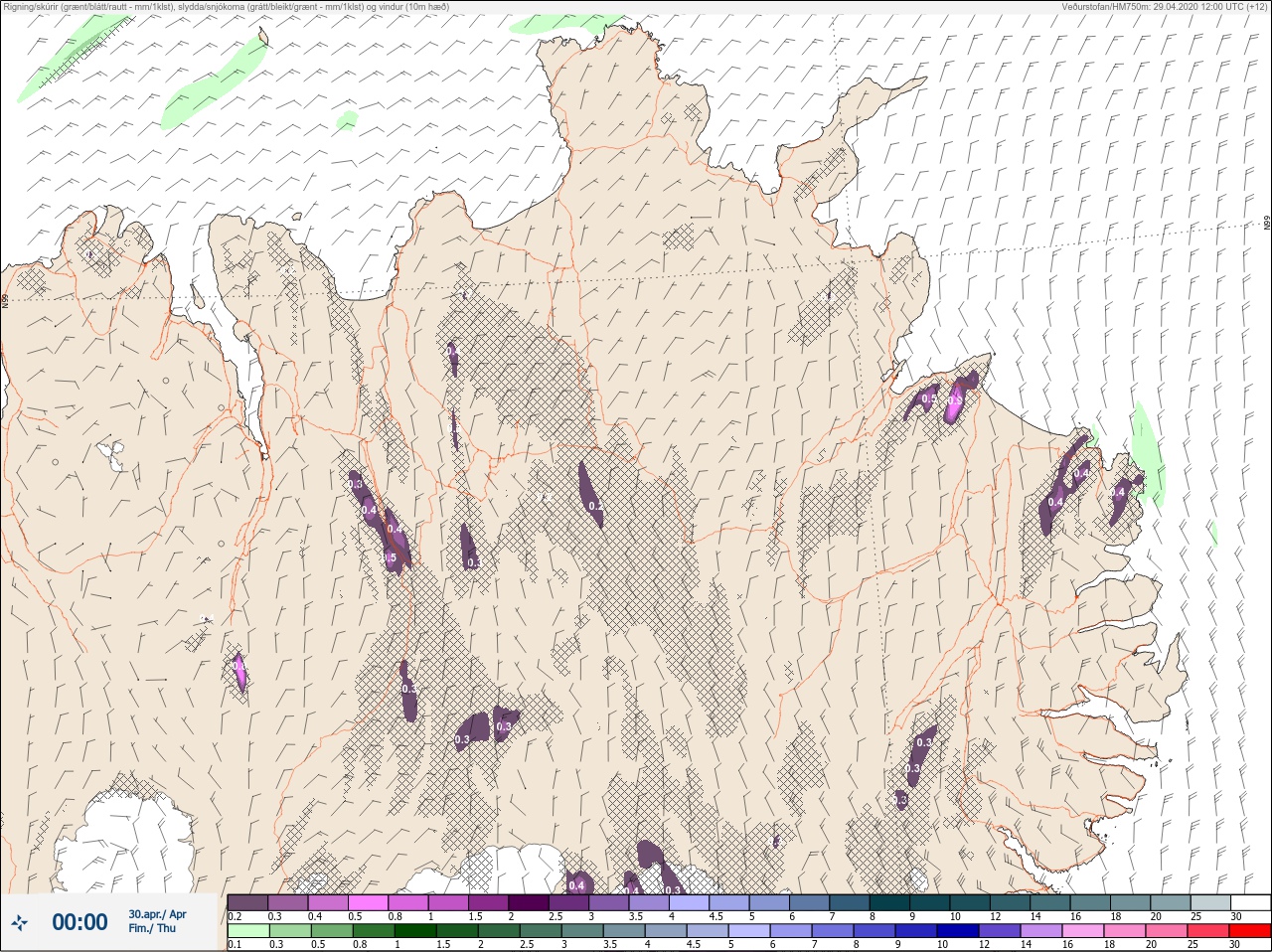Select top legend swatch between 0.2 and 0.3
The image size is (1272, 952).
[x=247, y=902]
